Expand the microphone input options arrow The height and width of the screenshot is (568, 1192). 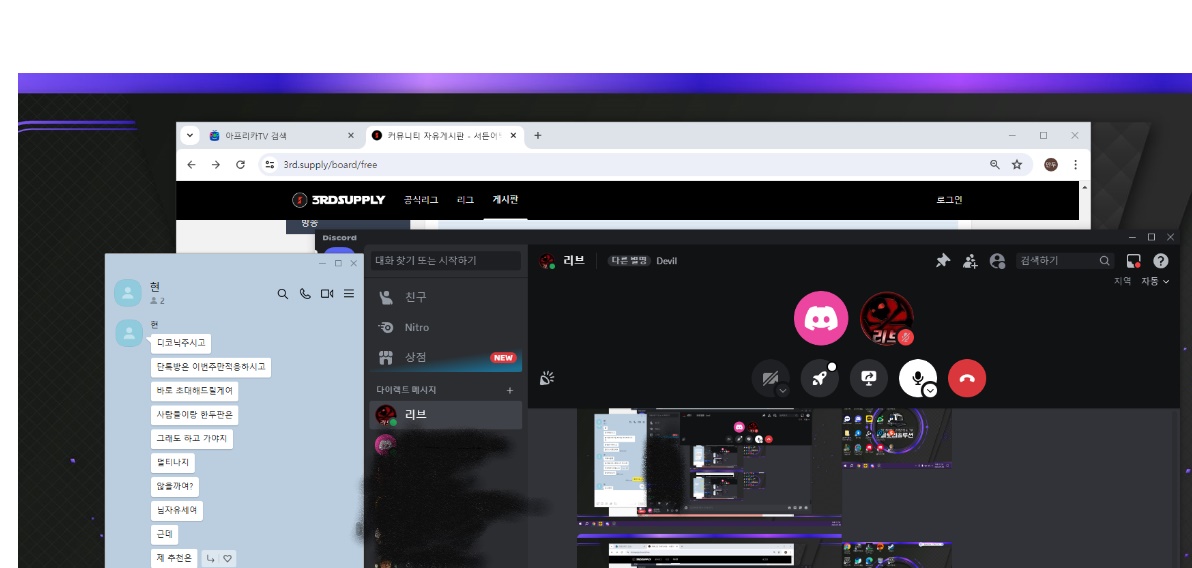coord(930,391)
